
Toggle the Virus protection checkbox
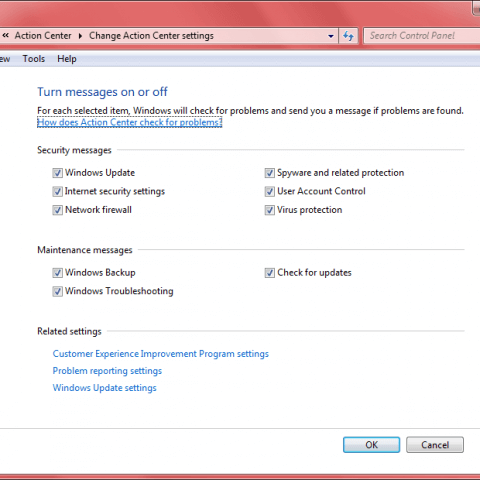click(x=270, y=210)
